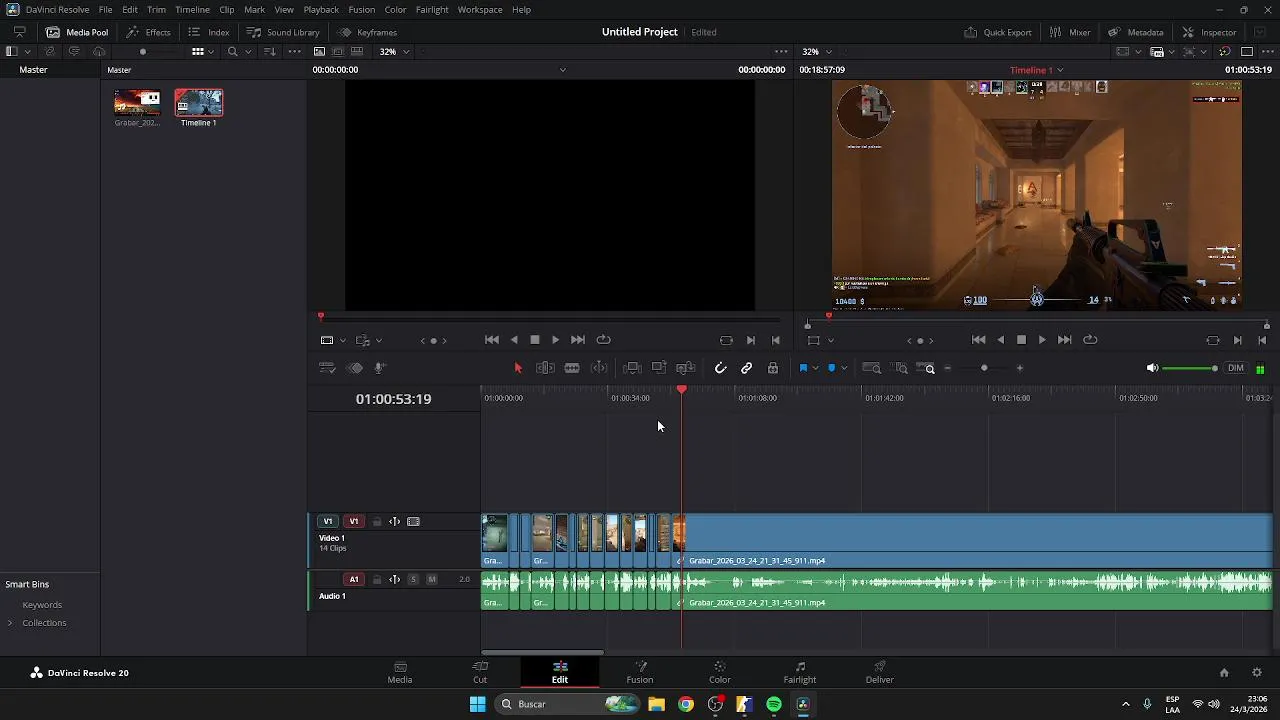Disable Video 1 track via filmstrip icon
Screen dimensions: 1280x720
pos(413,521)
